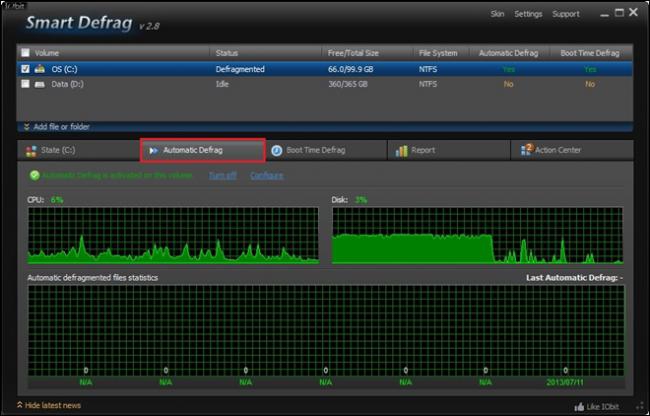Sort by the Volume column header

[46, 53]
